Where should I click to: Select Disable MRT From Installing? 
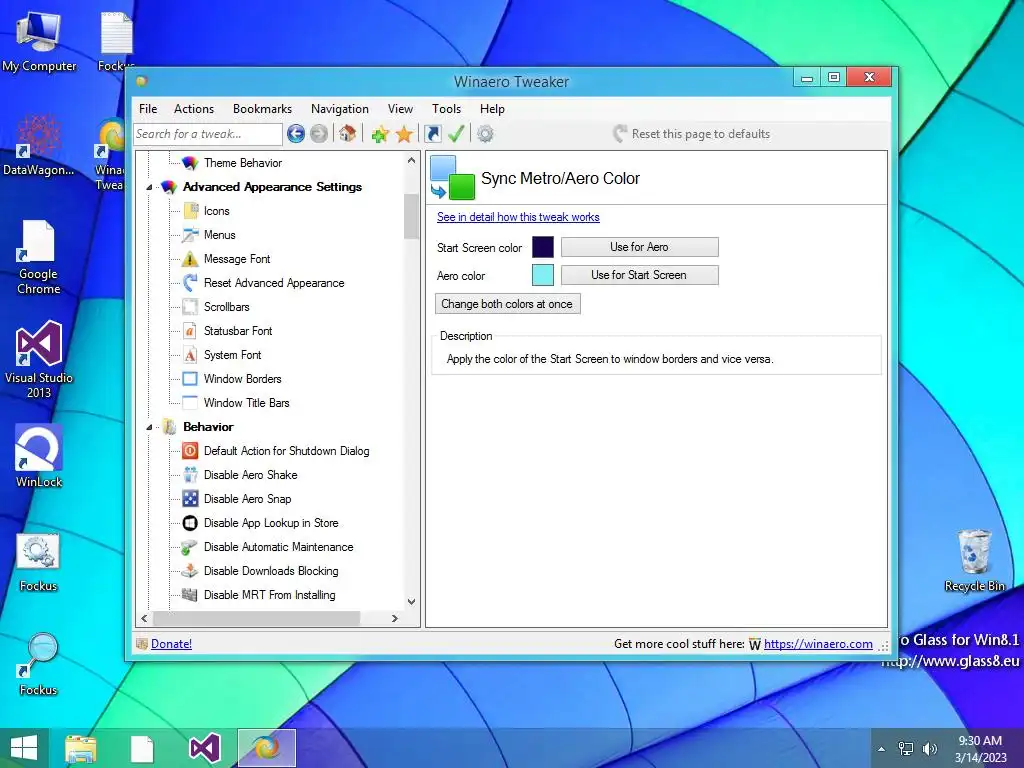tap(270, 595)
